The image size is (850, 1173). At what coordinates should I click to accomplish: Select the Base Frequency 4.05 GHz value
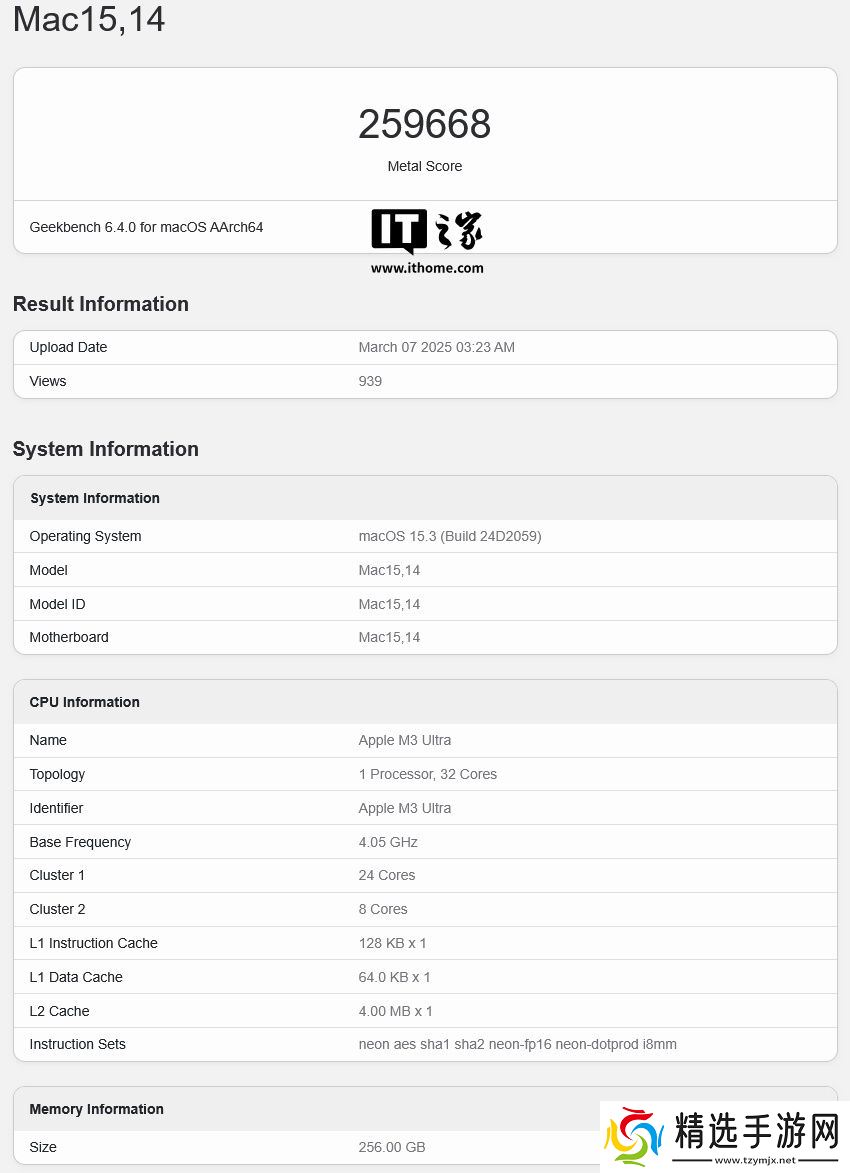pyautogui.click(x=388, y=842)
